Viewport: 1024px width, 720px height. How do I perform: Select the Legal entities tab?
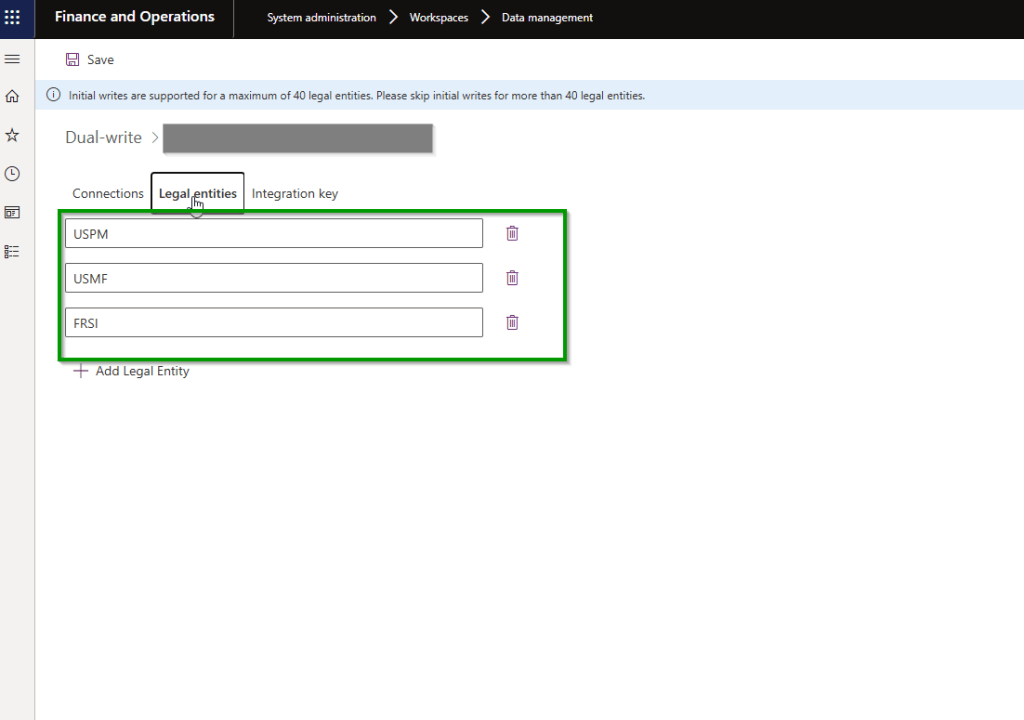click(x=198, y=194)
